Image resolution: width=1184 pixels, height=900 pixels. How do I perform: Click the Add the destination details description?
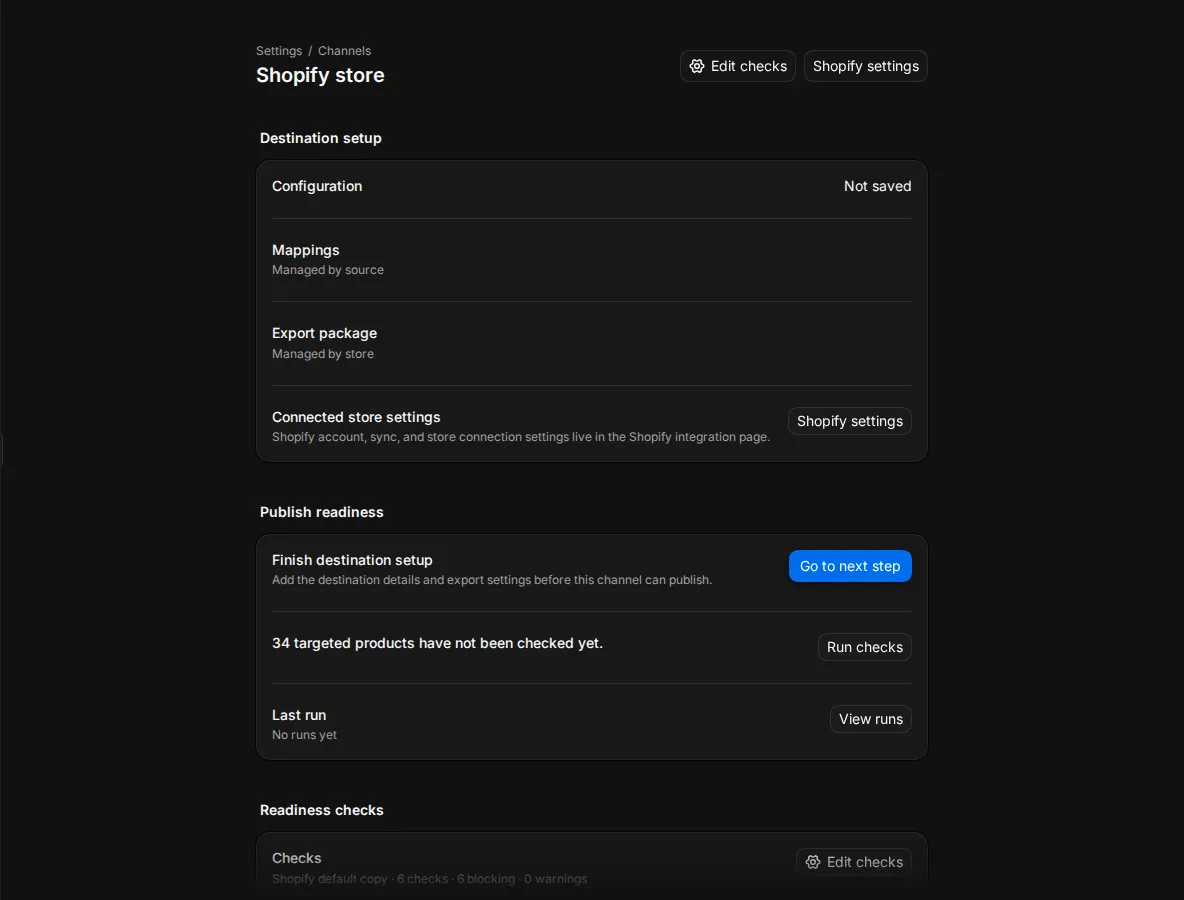point(492,580)
